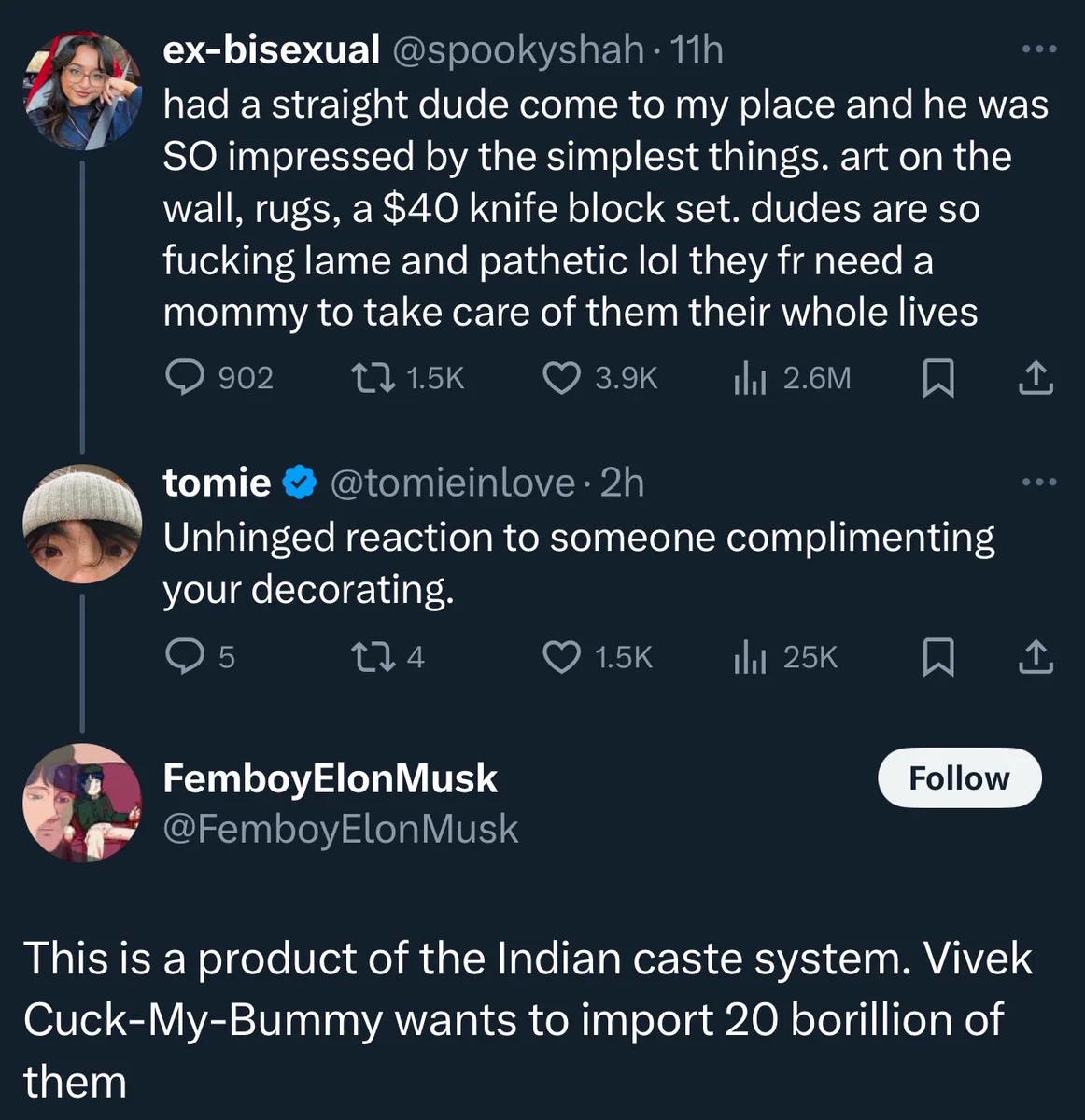Open tomie's beanie profile picture
Image resolution: width=1085 pixels, height=1120 pixels.
pos(82,524)
